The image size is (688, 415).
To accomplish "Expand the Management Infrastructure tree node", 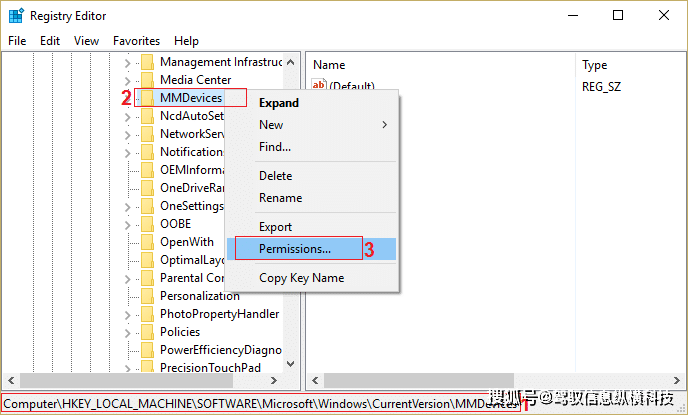I will tap(127, 62).
